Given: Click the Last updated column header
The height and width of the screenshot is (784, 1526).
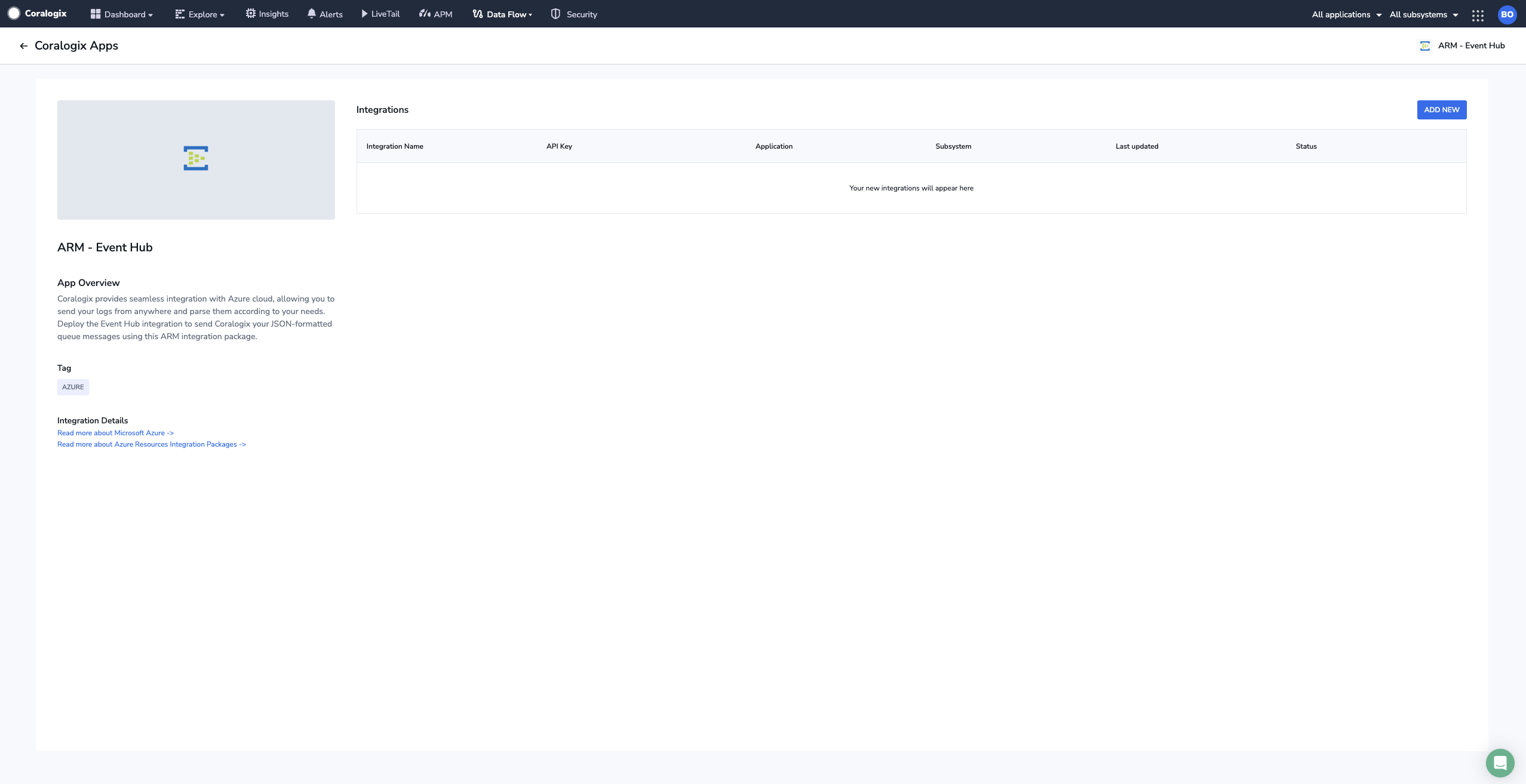Looking at the screenshot, I should pyautogui.click(x=1137, y=146).
